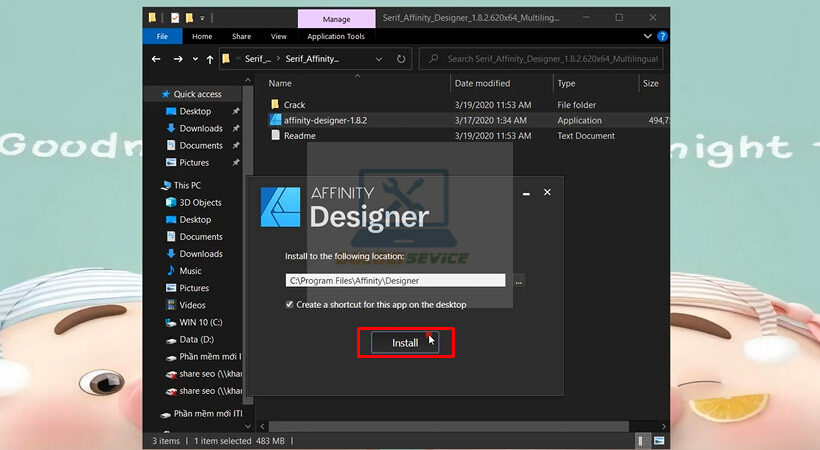Click the Explorer search box
The image size is (820, 450).
coord(541,59)
